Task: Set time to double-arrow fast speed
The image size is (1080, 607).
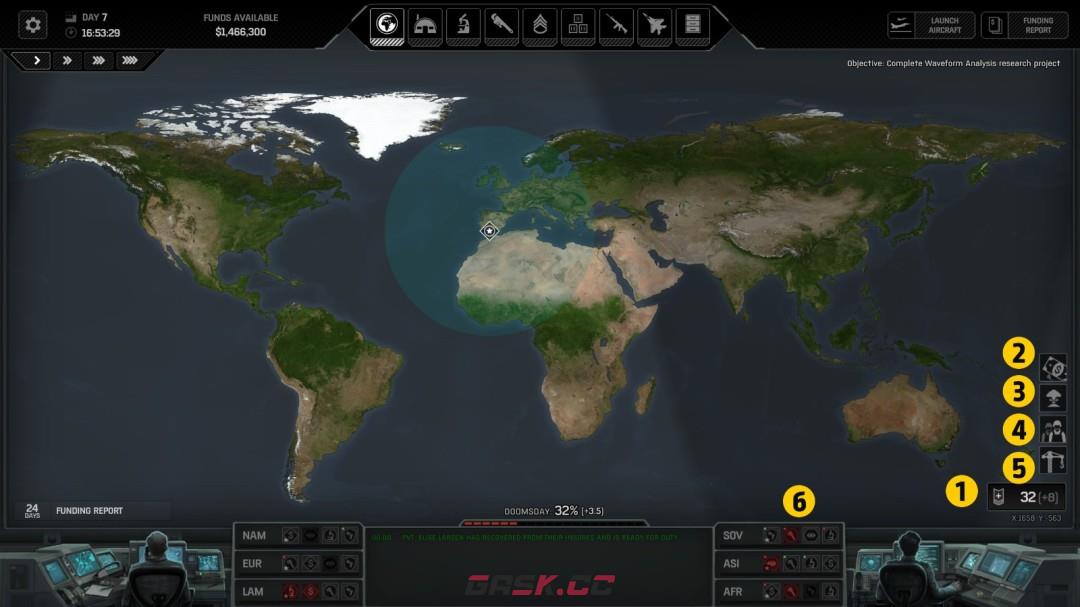Action: [68, 60]
